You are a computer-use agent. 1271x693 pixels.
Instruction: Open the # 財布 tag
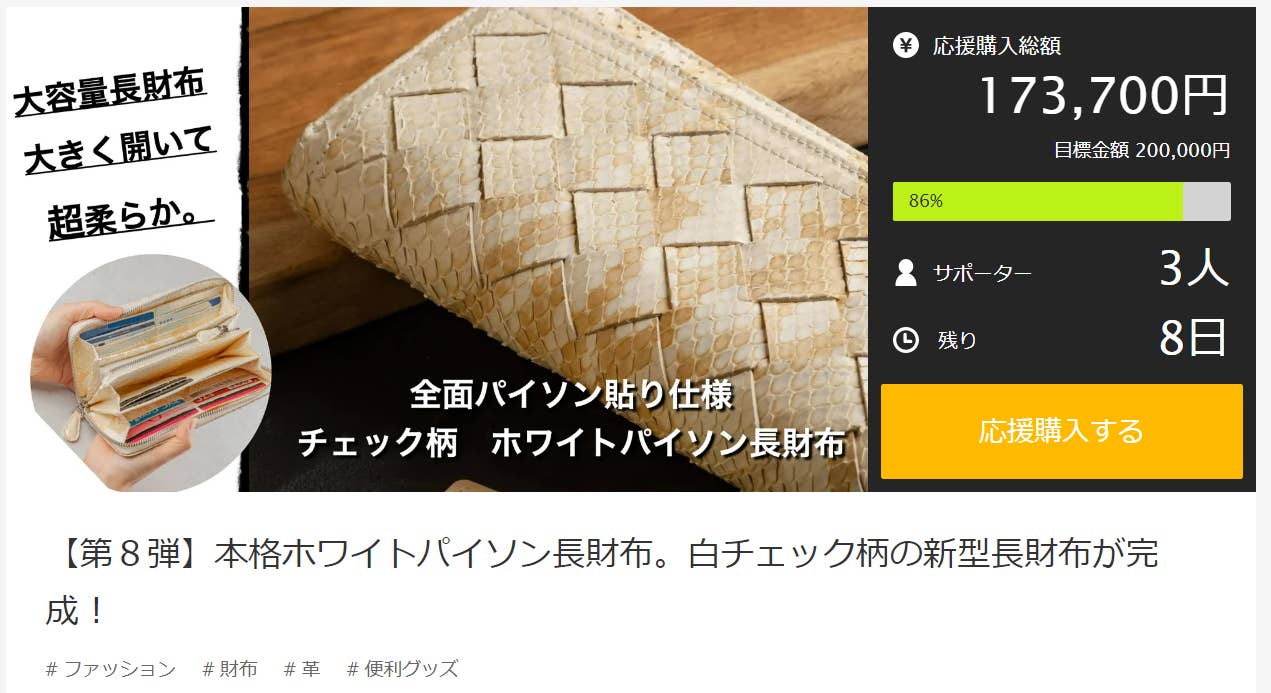tap(230, 669)
